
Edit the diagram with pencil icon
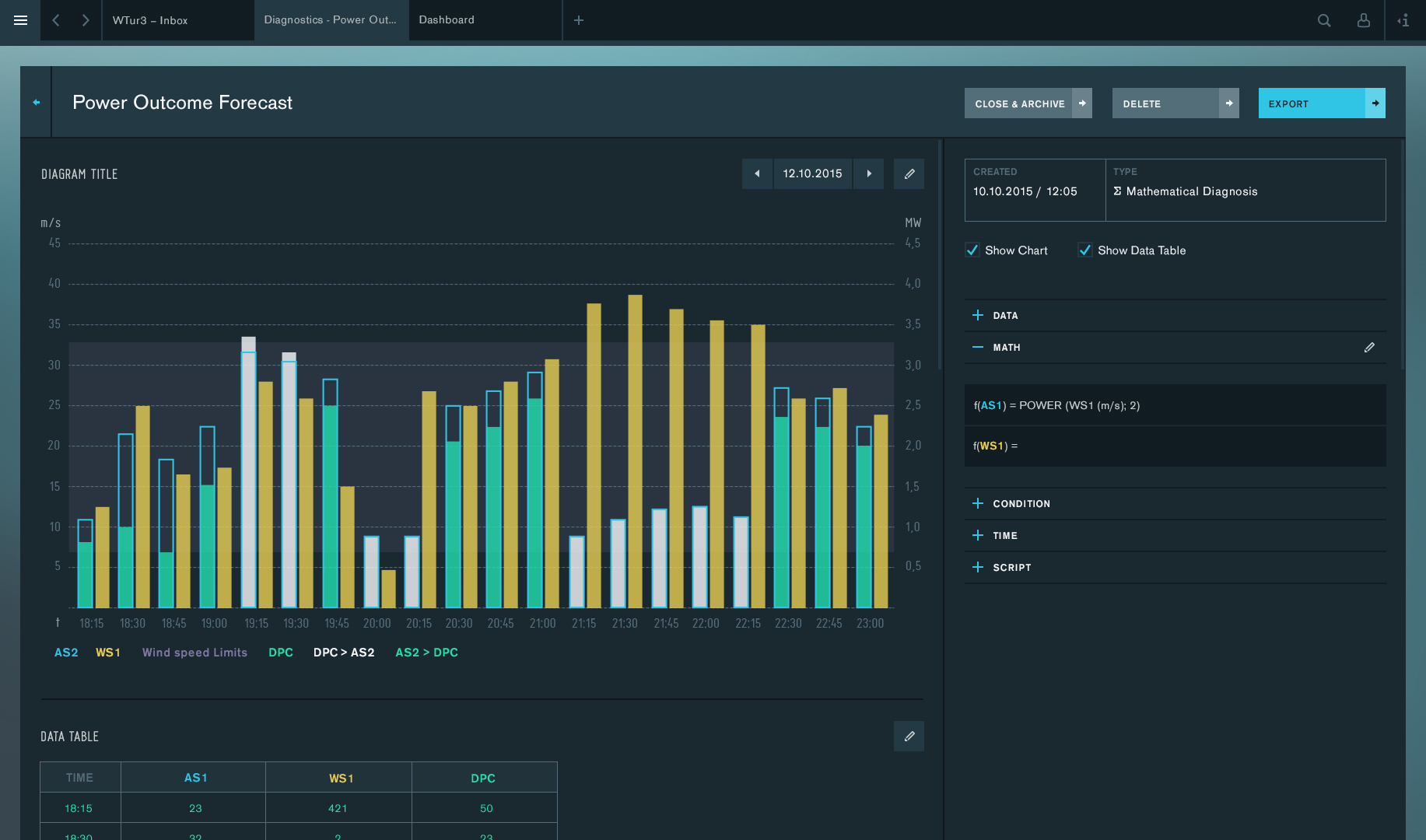pyautogui.click(x=909, y=173)
